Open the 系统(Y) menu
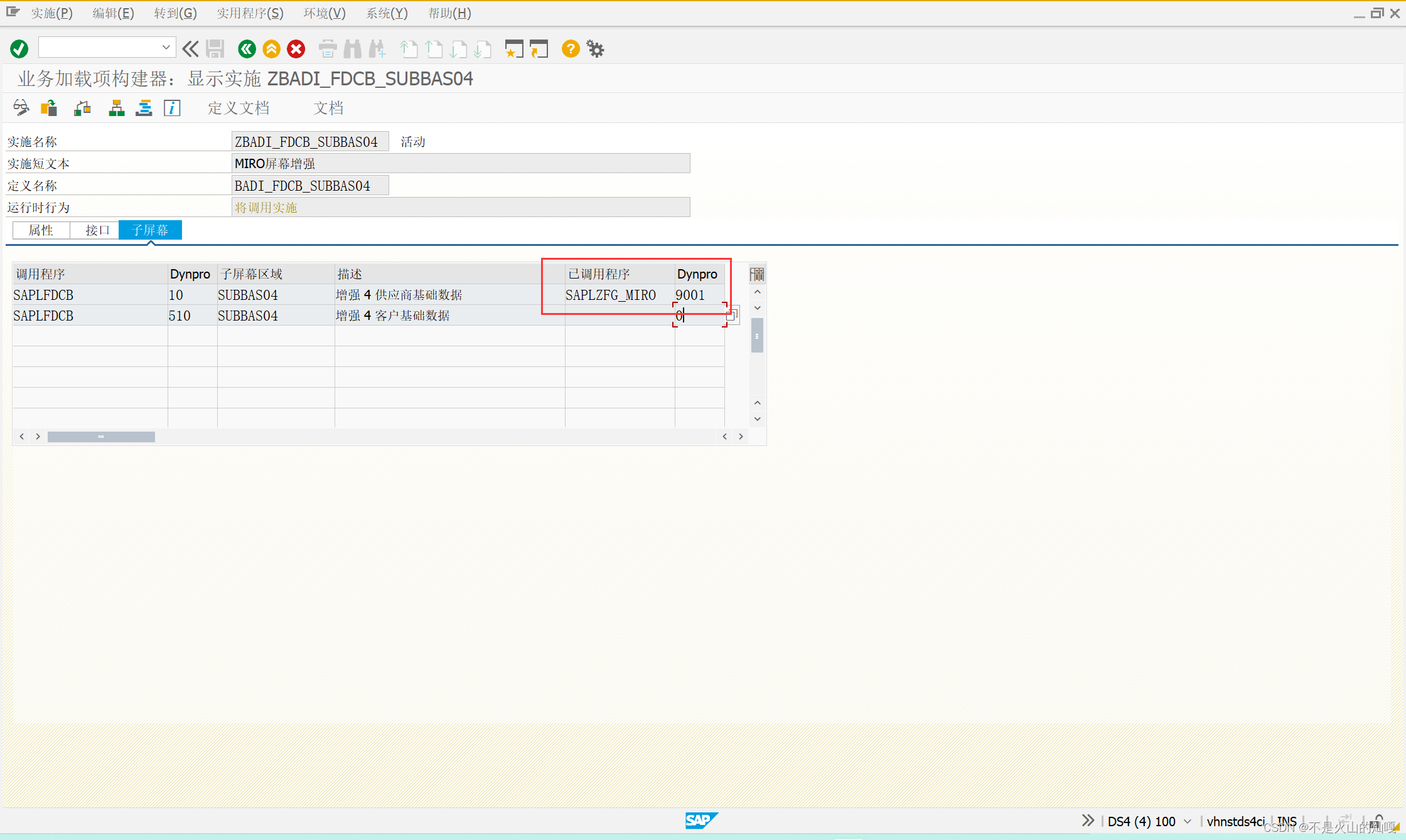This screenshot has height=840, width=1406. [387, 13]
